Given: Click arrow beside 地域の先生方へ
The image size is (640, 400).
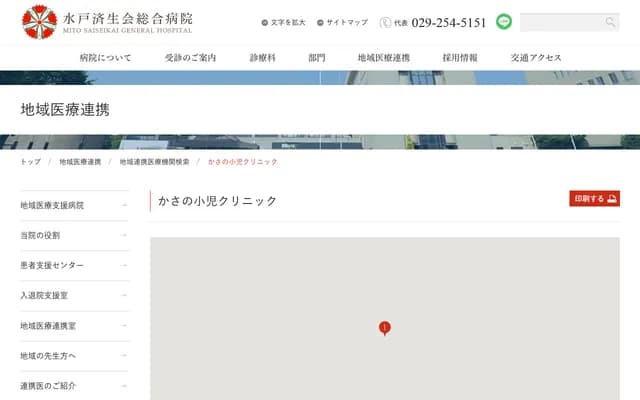Looking at the screenshot, I should pyautogui.click(x=124, y=356).
